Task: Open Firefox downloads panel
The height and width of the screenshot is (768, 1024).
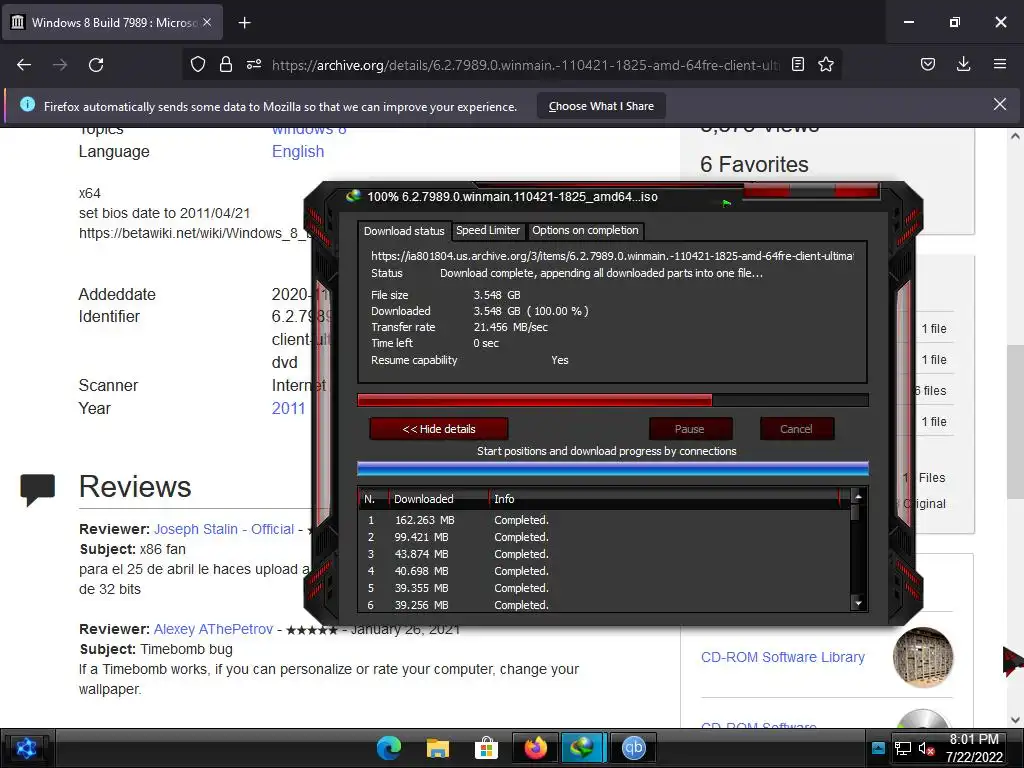Action: (x=963, y=64)
